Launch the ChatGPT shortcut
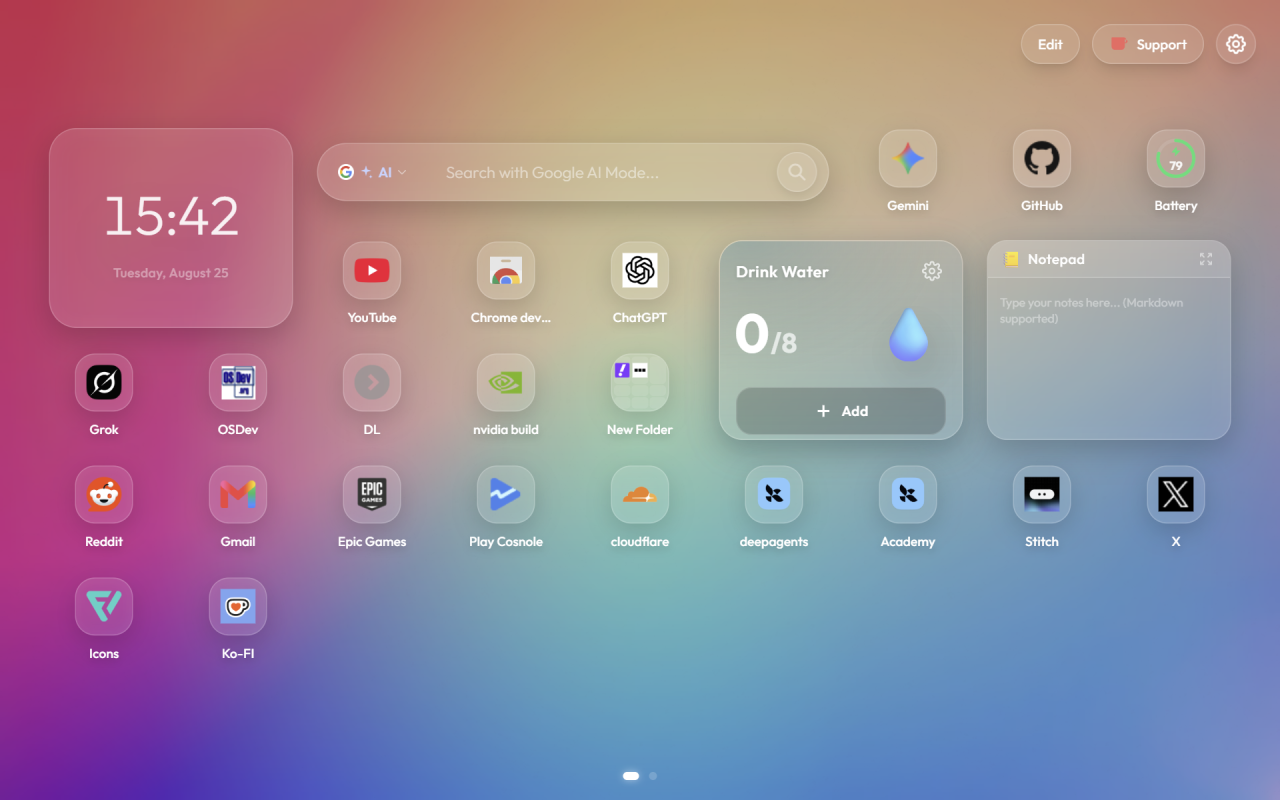 click(x=640, y=270)
